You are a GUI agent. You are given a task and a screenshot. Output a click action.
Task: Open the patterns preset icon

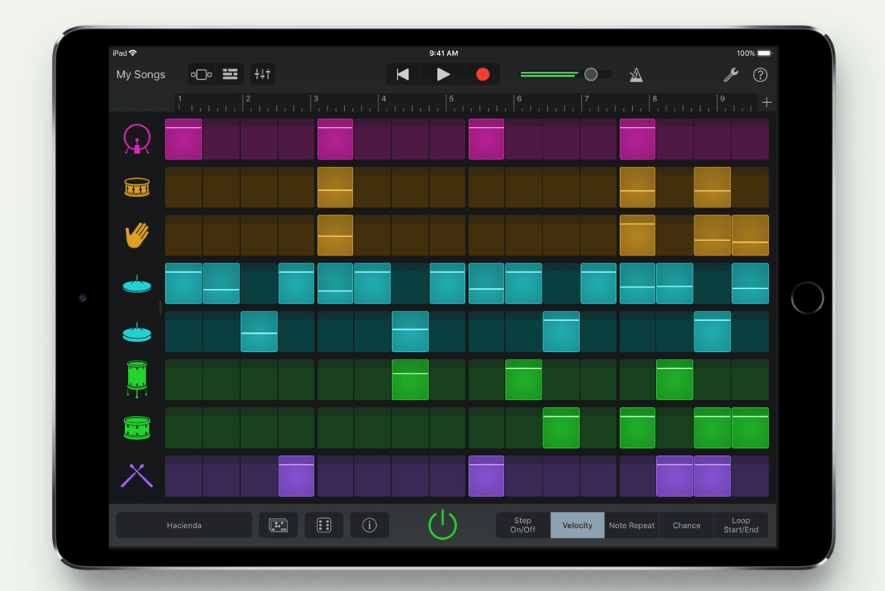tap(278, 525)
